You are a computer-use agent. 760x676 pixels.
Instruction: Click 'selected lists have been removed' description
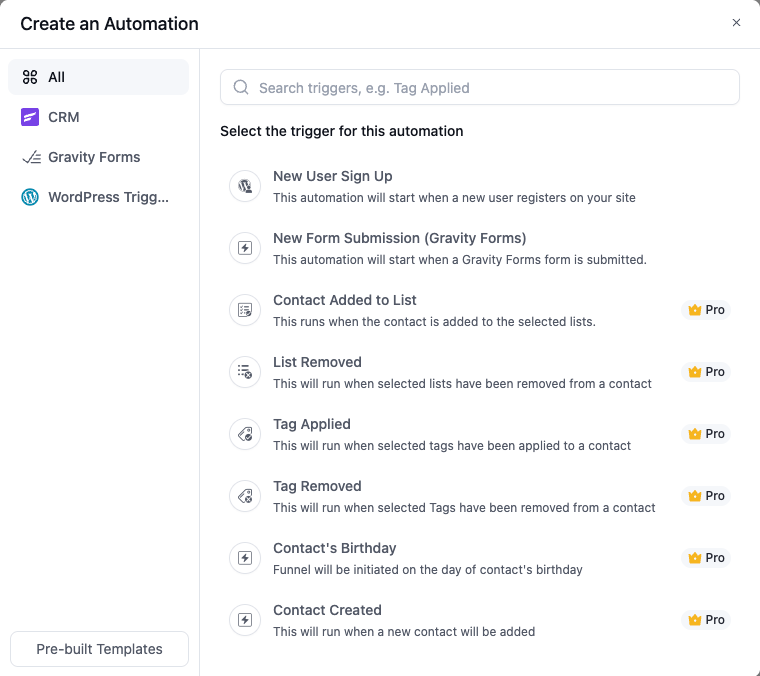[x=462, y=384]
